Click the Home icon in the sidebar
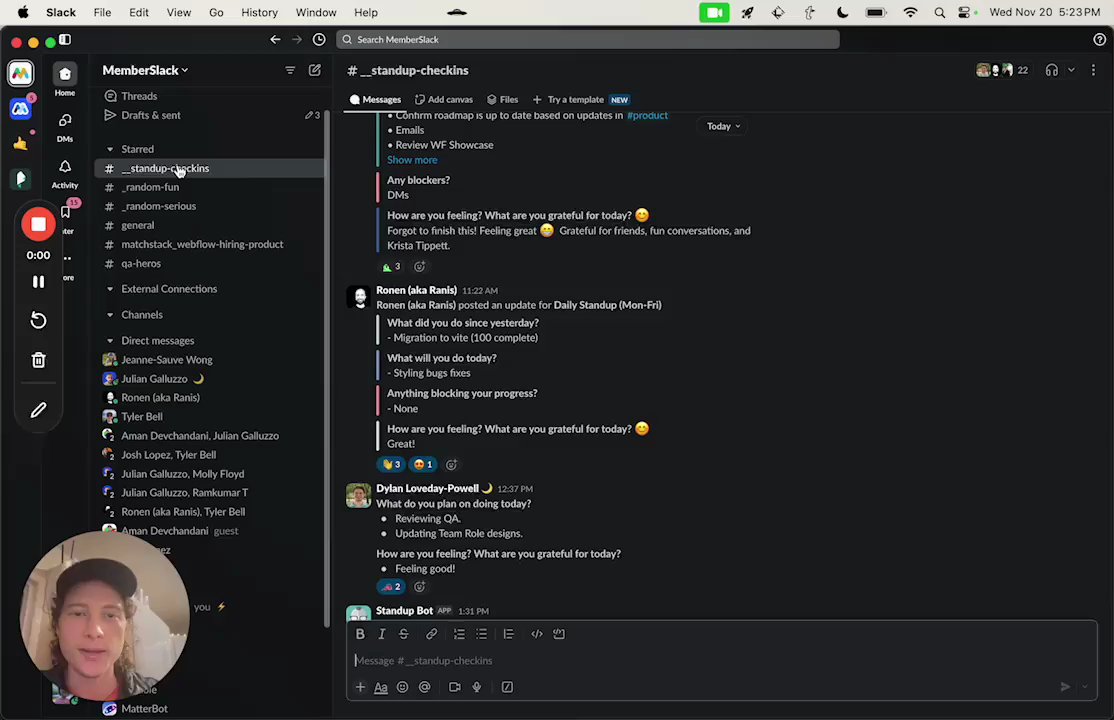Image resolution: width=1114 pixels, height=720 pixels. tap(65, 74)
